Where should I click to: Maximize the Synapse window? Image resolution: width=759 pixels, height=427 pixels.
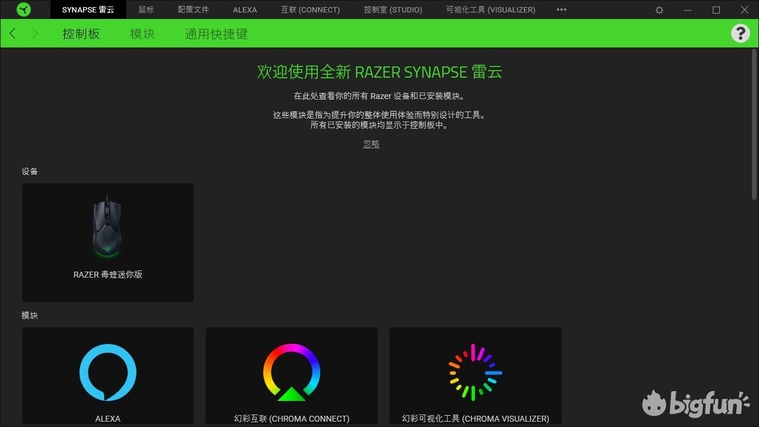click(x=716, y=10)
